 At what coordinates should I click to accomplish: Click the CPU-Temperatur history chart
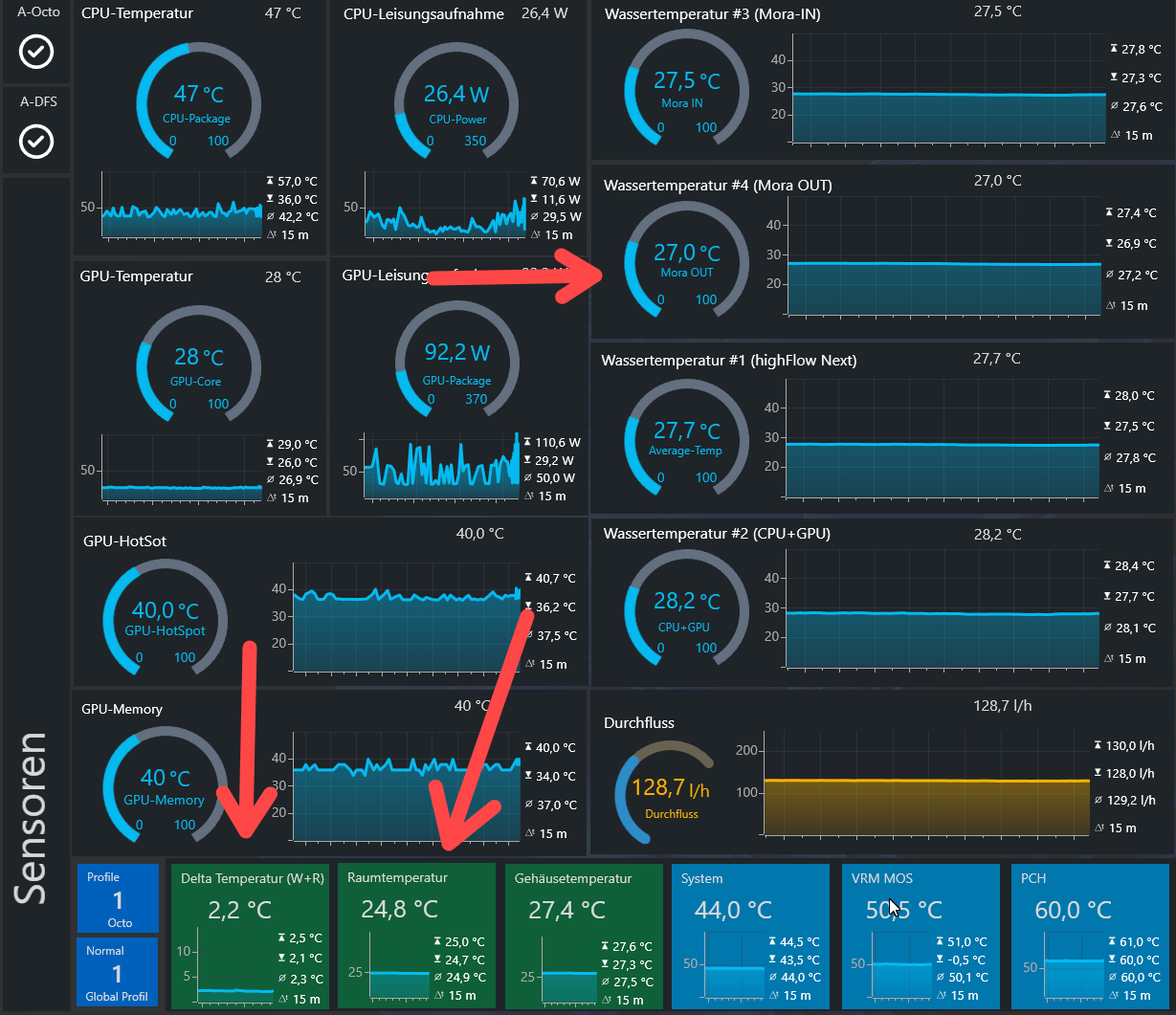pyautogui.click(x=182, y=207)
